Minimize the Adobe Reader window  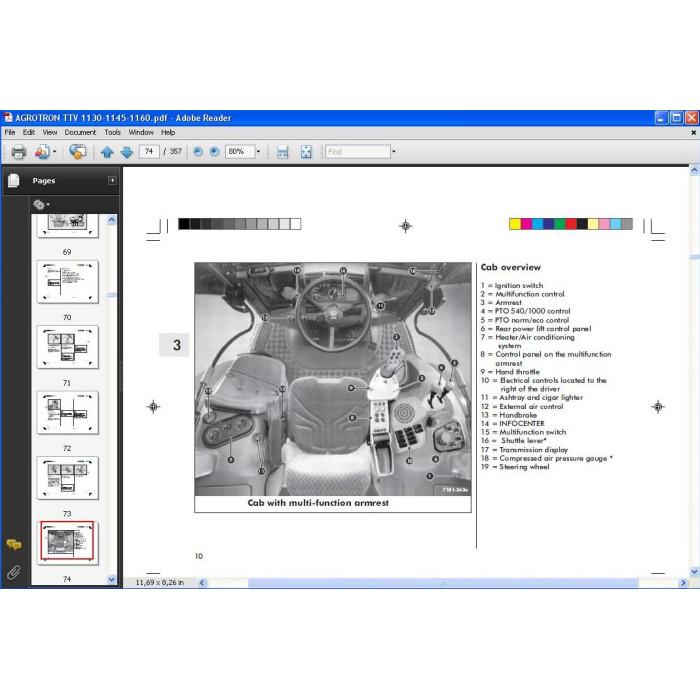coord(661,118)
